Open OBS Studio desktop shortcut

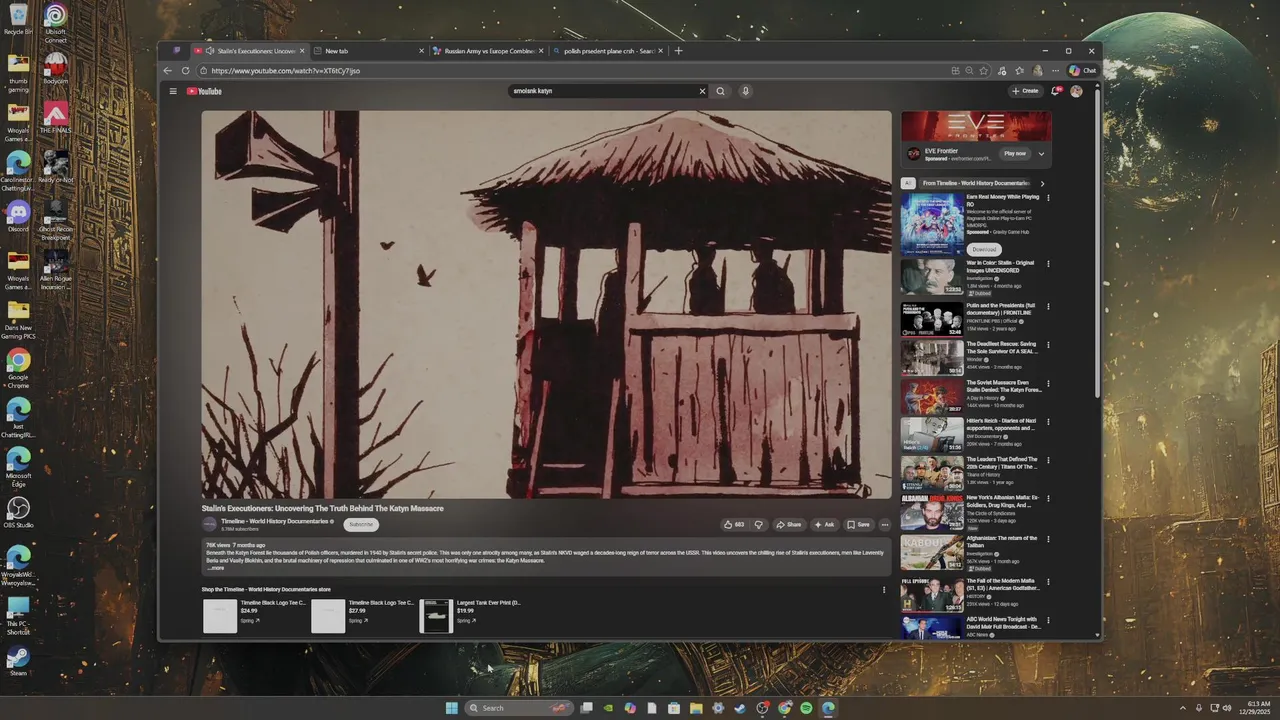pos(18,513)
